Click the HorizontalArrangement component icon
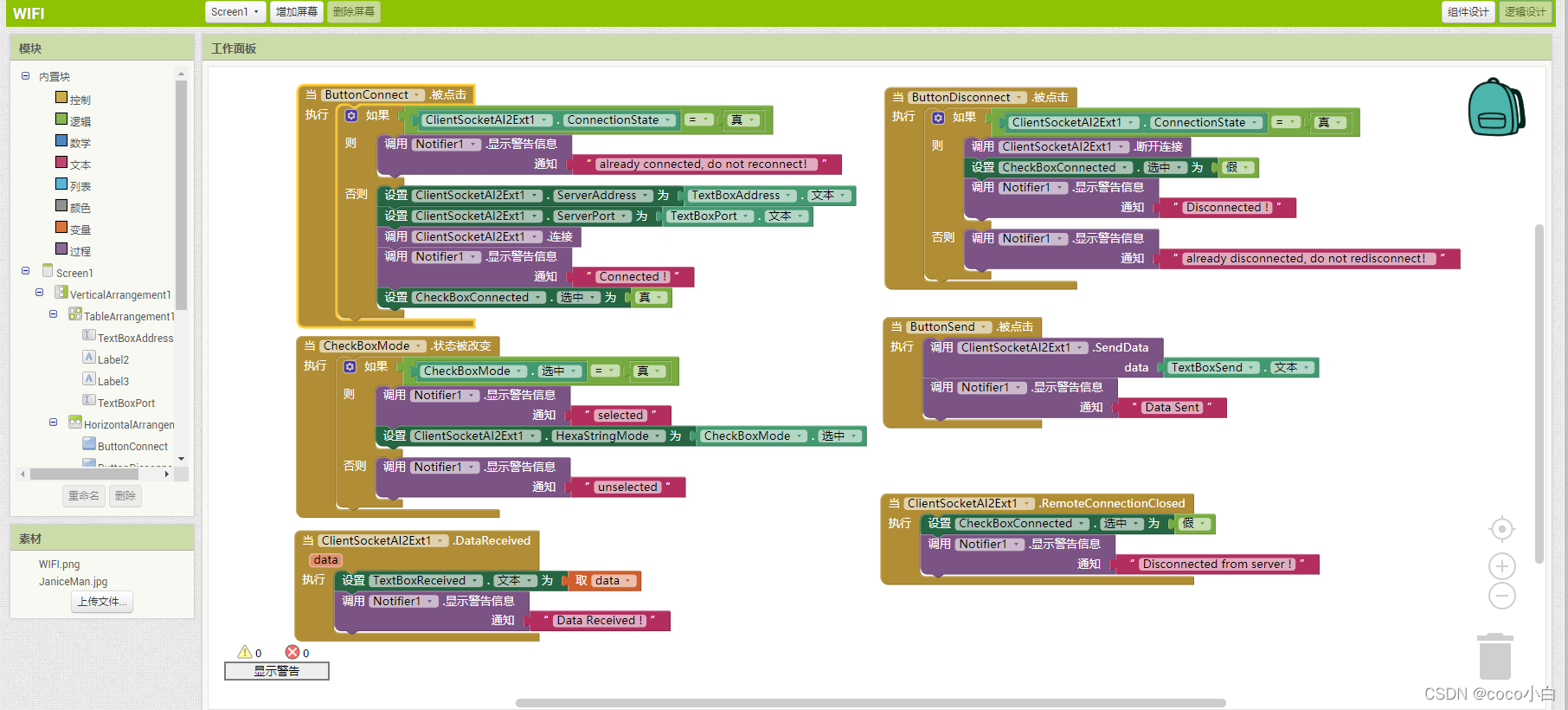The width and height of the screenshot is (1568, 710). [75, 422]
